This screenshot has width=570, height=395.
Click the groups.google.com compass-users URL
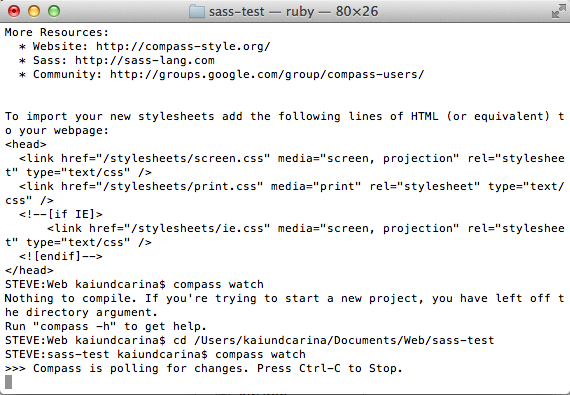[x=267, y=74]
